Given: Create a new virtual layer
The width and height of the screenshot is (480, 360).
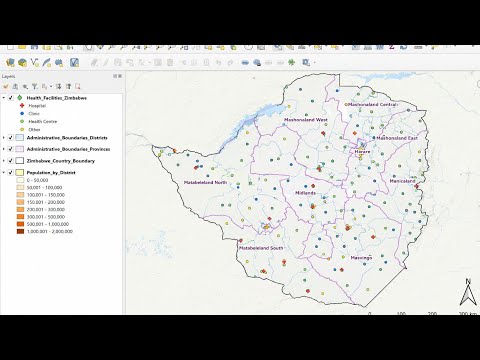Looking at the screenshot, I should (x=74, y=62).
